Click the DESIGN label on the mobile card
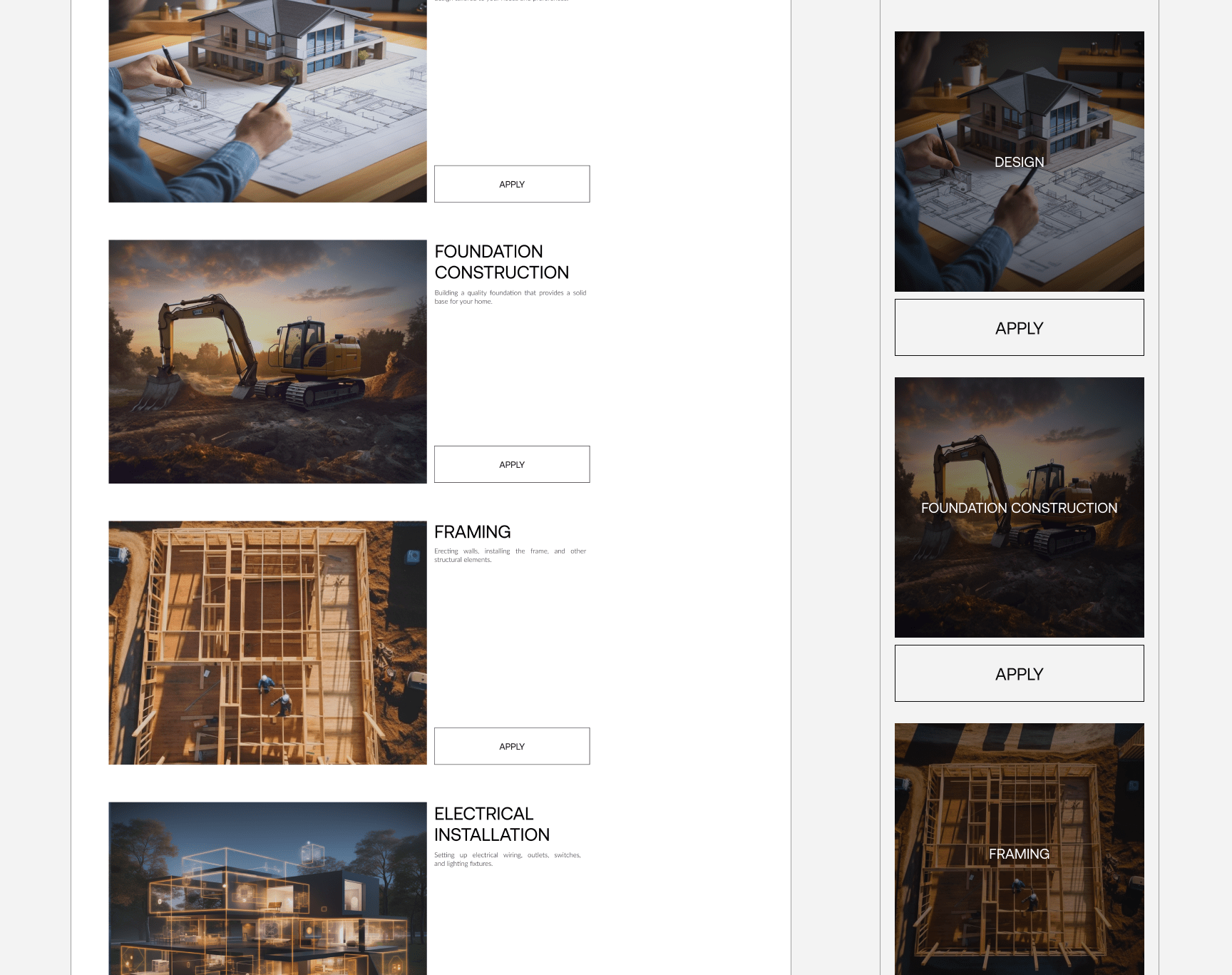Screen dimensions: 1232x975 click(1019, 162)
